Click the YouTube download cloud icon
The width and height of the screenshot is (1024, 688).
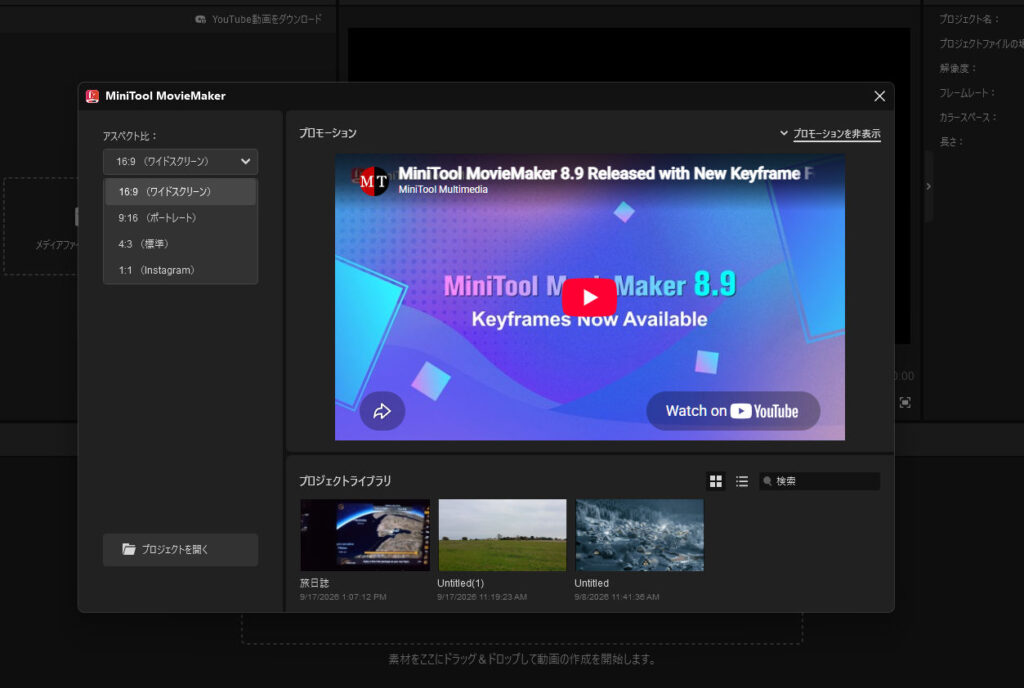click(200, 20)
